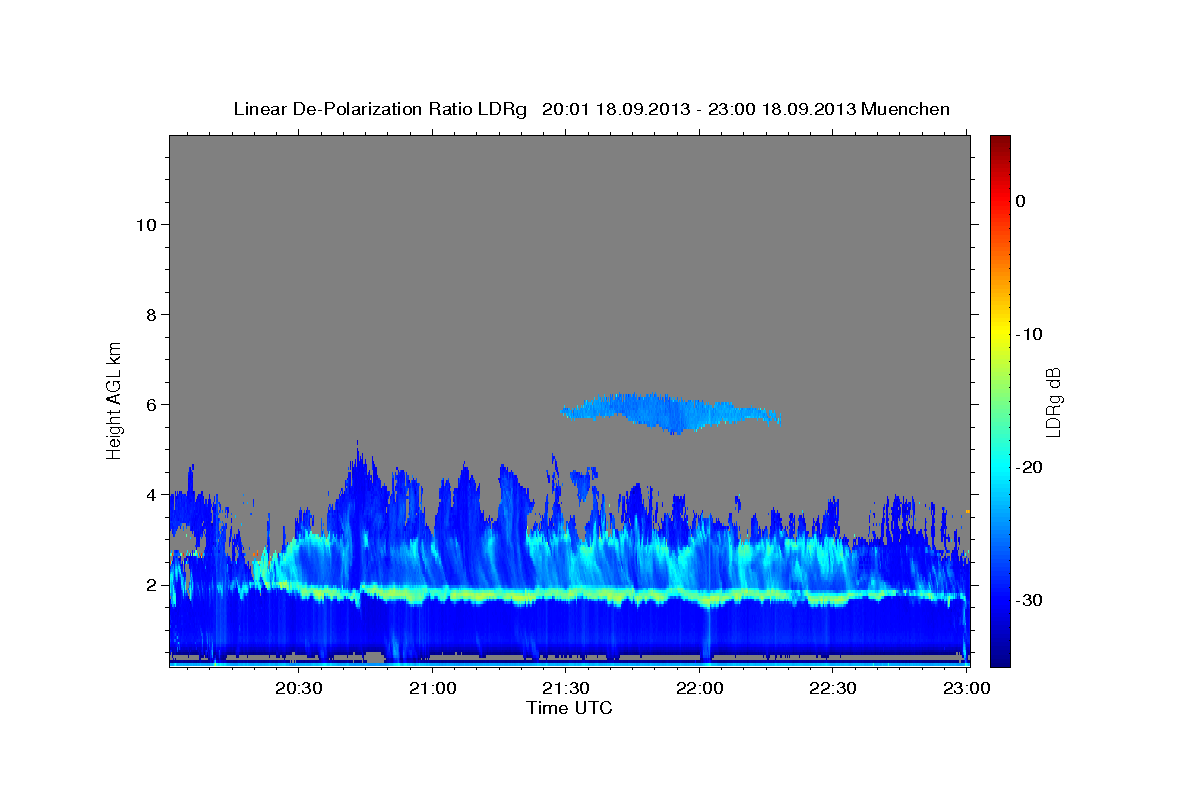Click the 21:00 time tick label
The height and width of the screenshot is (800, 1200).
pos(433,688)
